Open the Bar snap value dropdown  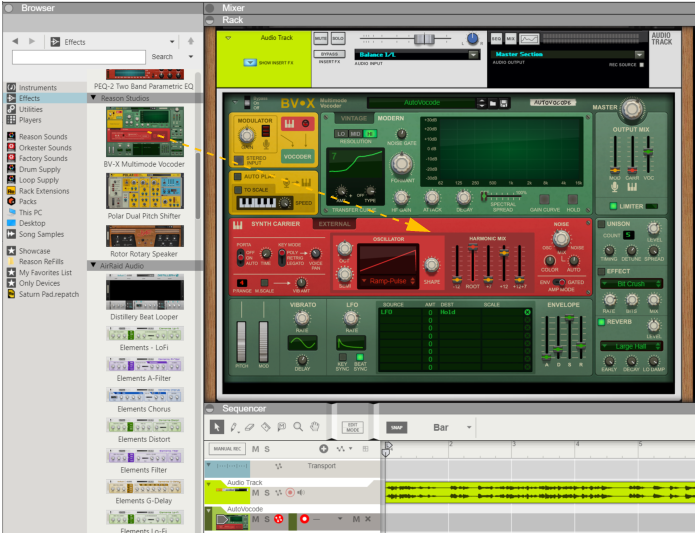[x=469, y=427]
